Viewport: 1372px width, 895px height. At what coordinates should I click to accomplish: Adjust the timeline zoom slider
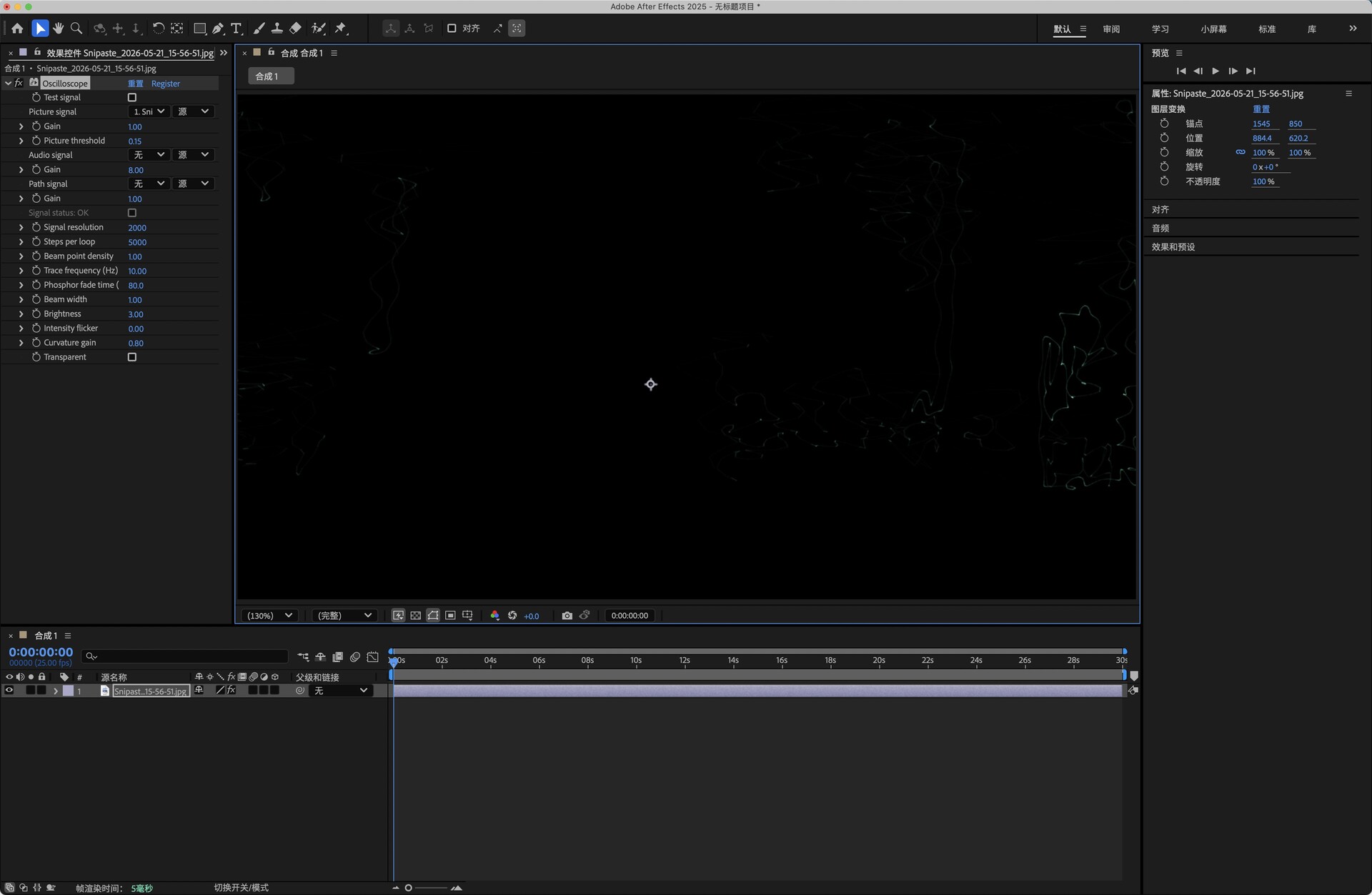(408, 888)
